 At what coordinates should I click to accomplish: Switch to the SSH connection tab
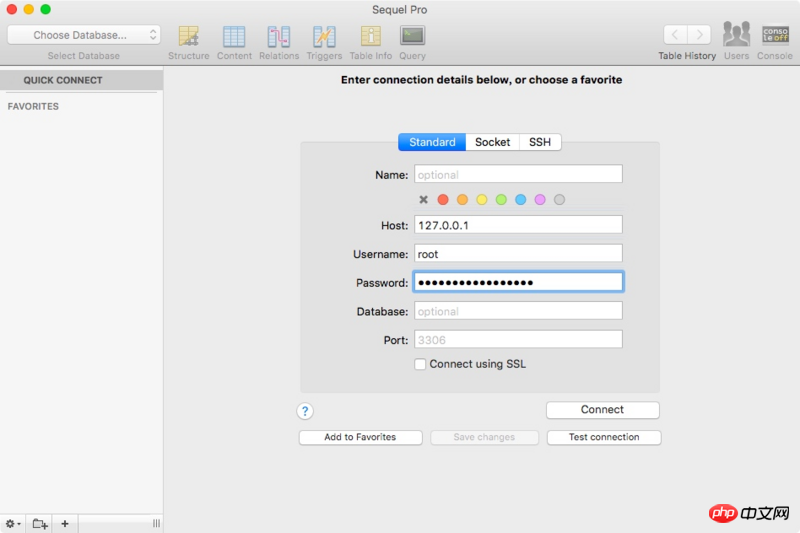(x=540, y=142)
